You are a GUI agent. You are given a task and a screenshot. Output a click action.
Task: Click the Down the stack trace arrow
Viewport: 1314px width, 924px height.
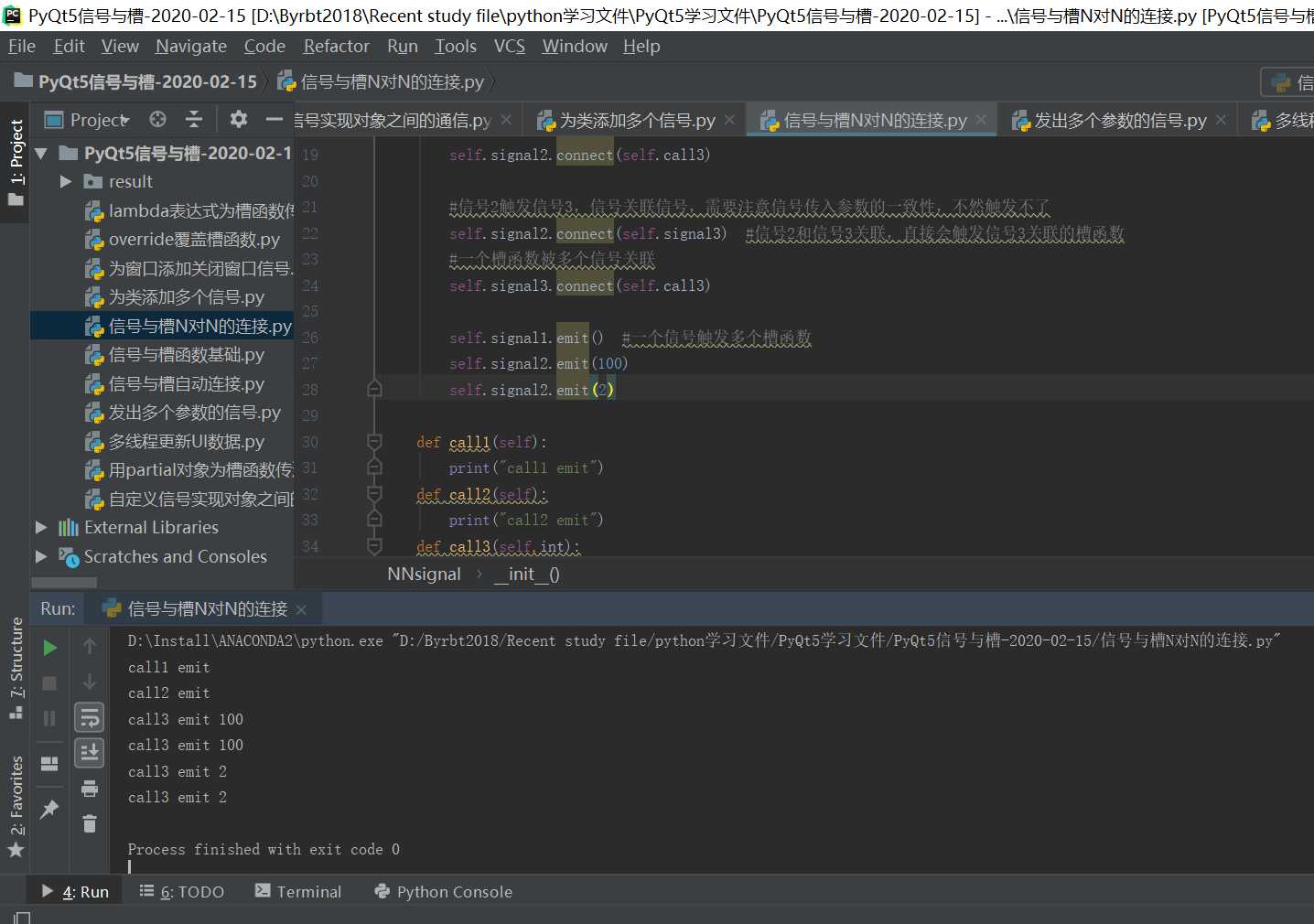[x=90, y=682]
